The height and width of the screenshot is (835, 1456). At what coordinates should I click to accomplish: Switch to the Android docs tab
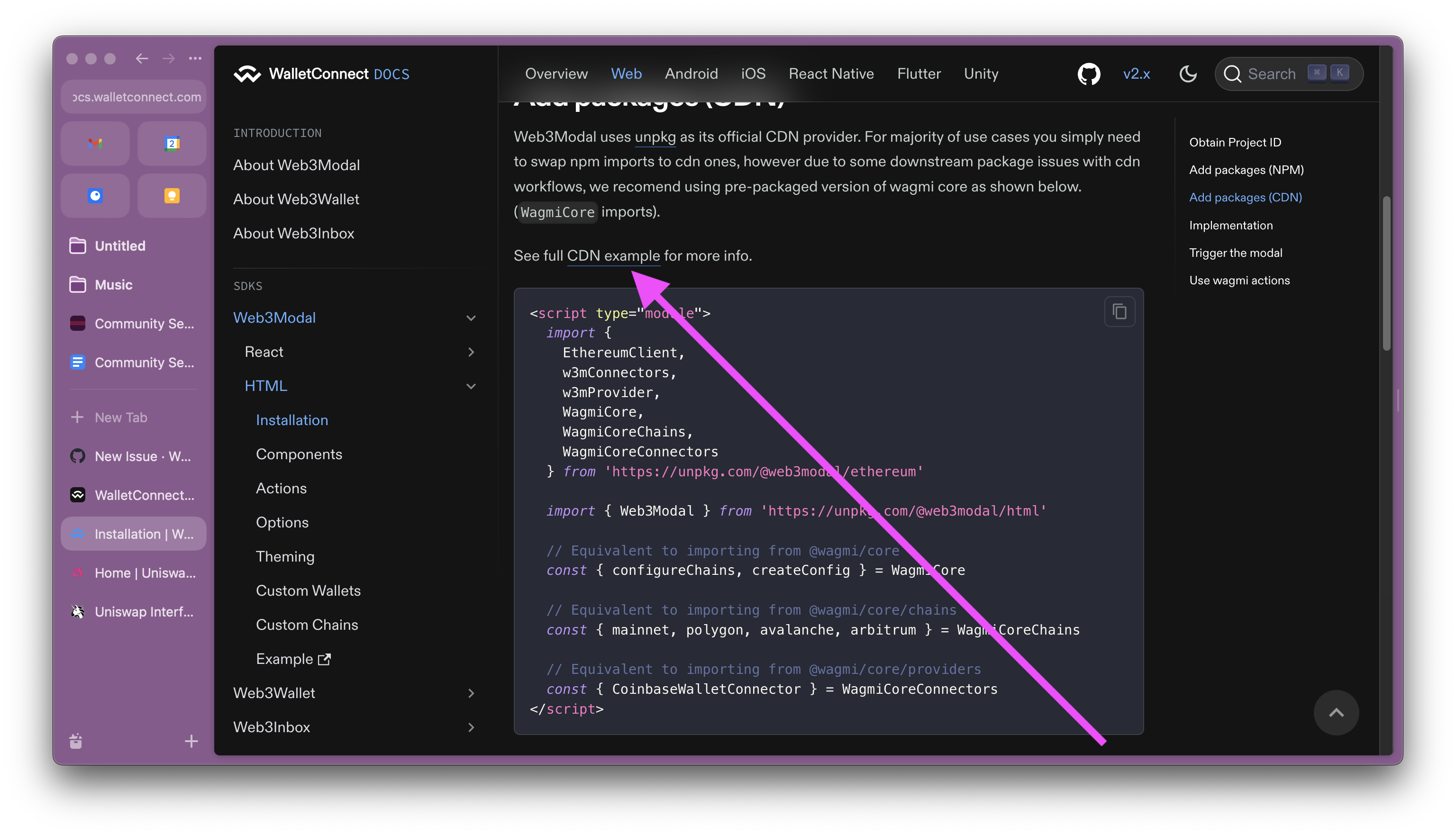click(x=691, y=73)
